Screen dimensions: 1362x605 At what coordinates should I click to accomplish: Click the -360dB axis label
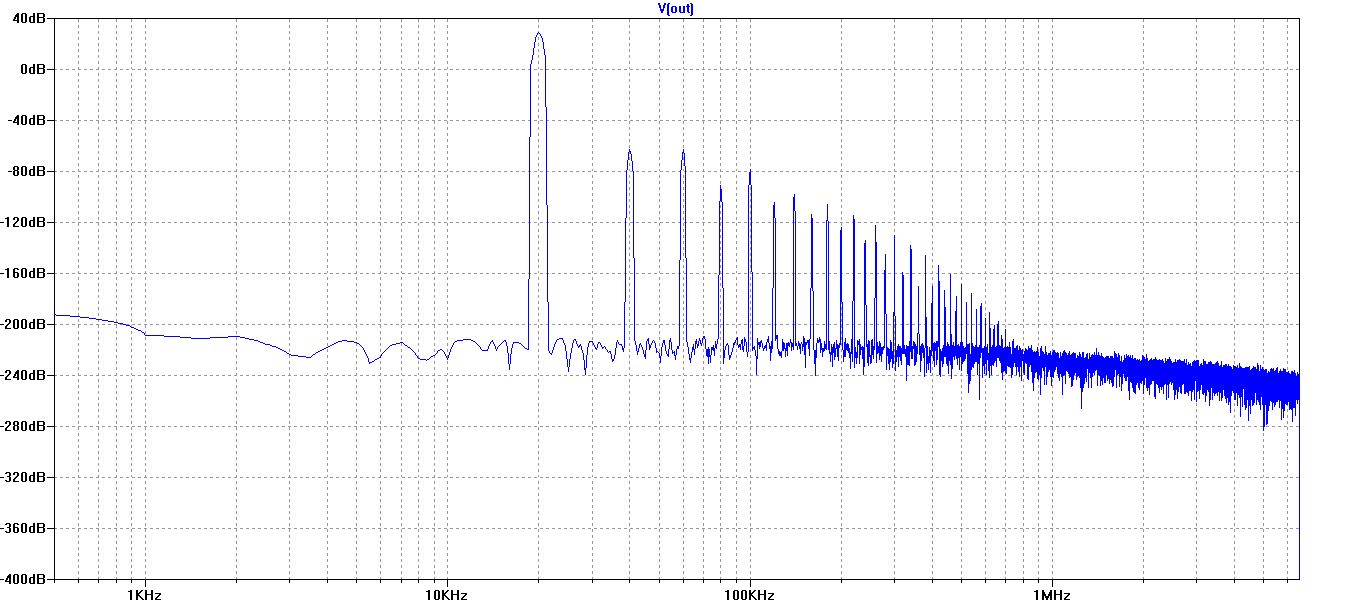[25, 529]
